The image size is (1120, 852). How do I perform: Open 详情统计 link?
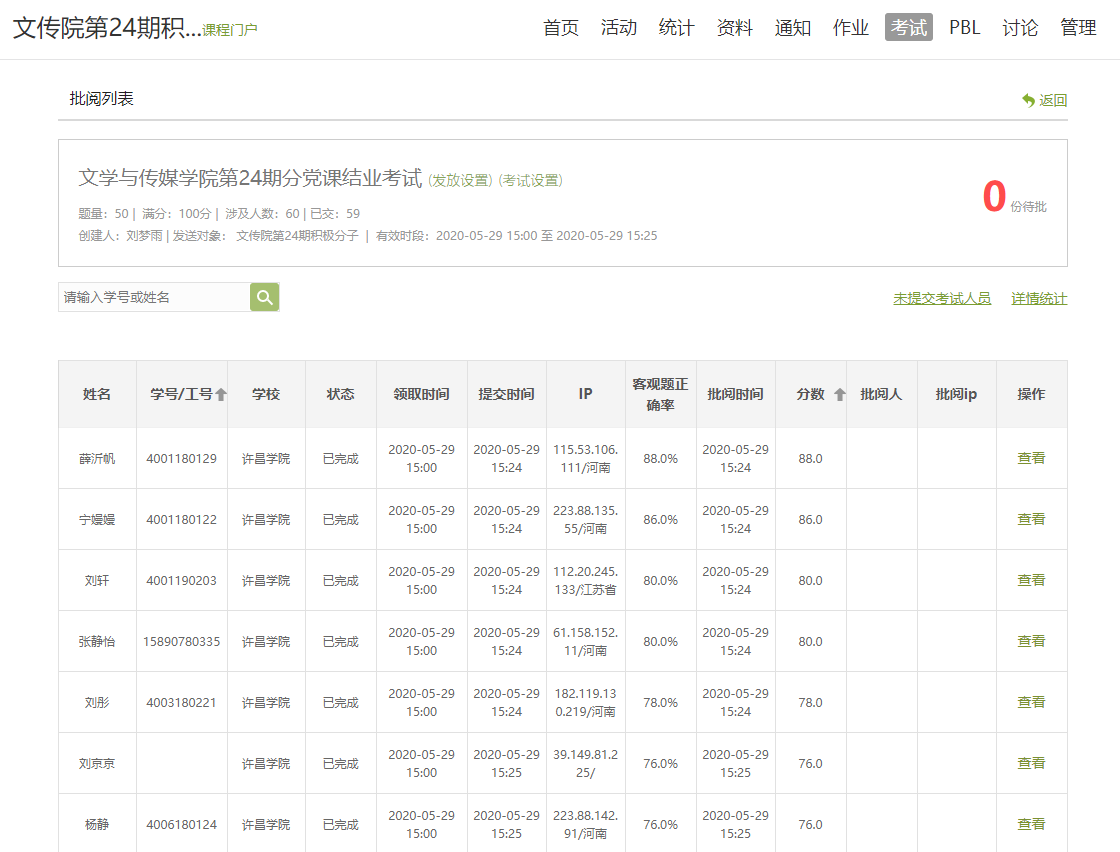coord(1039,299)
